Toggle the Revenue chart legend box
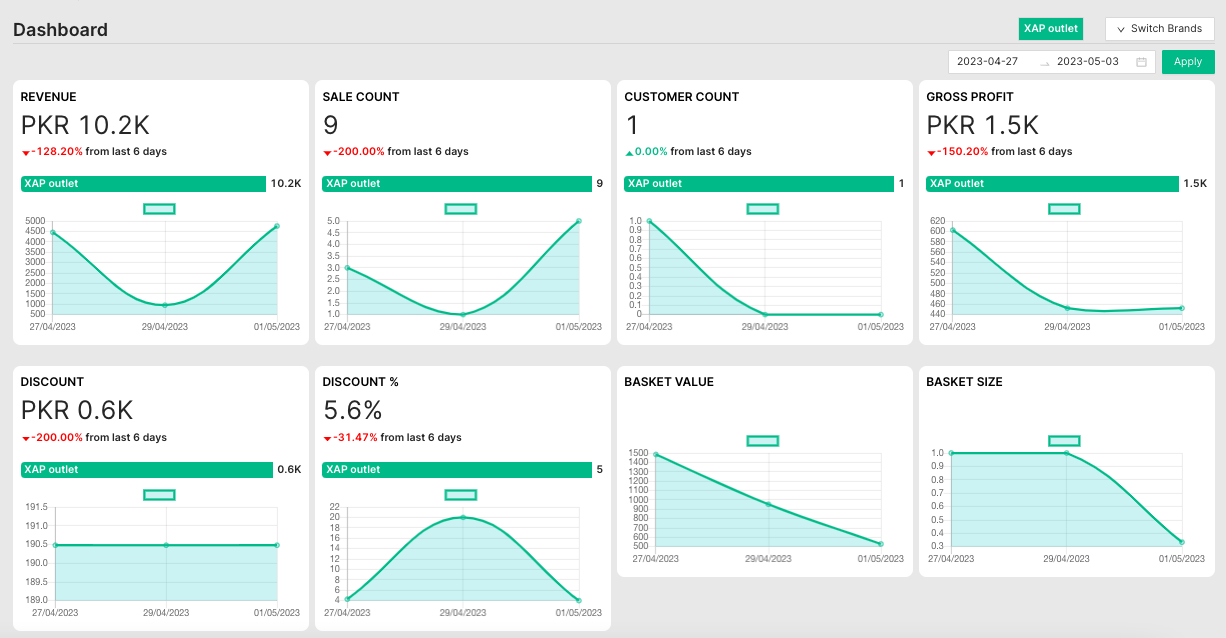Screen dimensions: 1226x638 click(x=159, y=209)
